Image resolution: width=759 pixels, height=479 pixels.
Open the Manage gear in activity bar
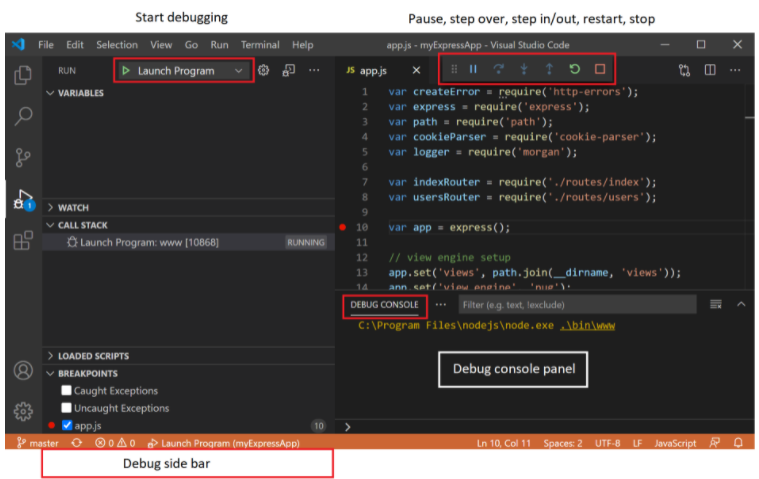click(23, 411)
